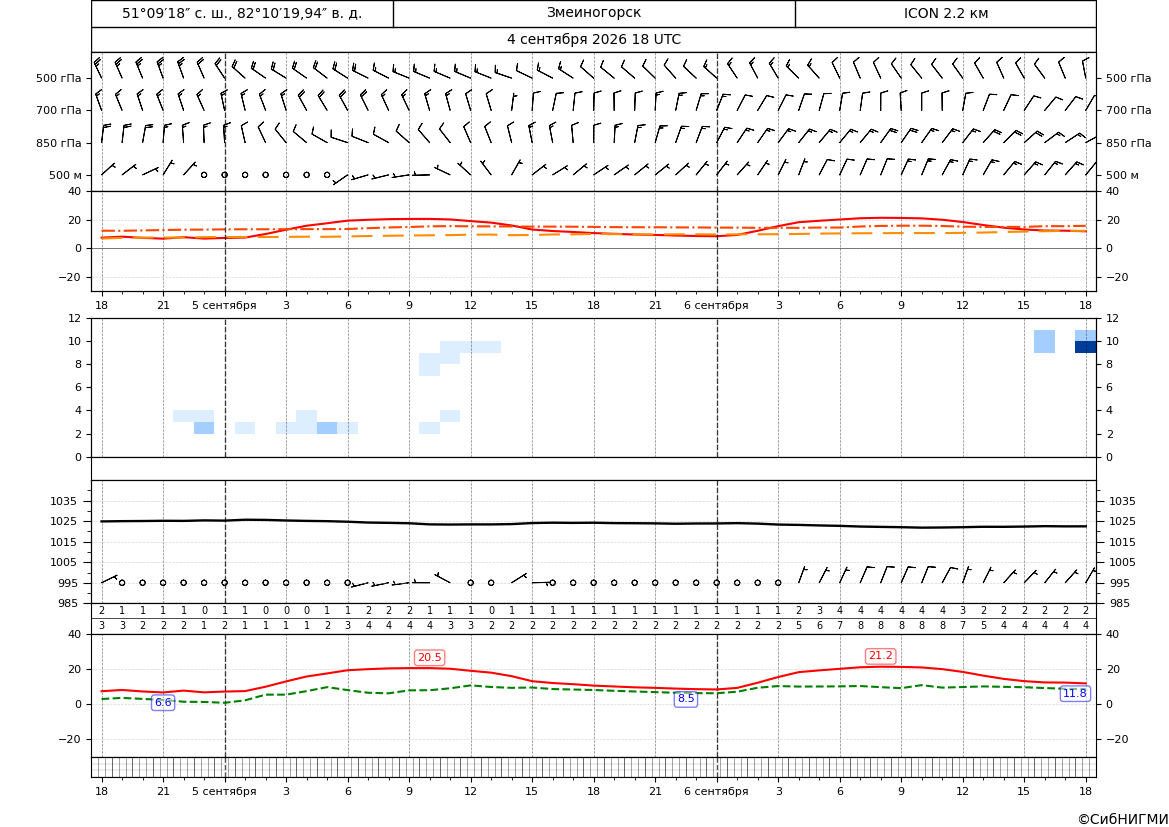Click the left 500 гПа level label
The height and width of the screenshot is (827, 1169).
tap(59, 78)
